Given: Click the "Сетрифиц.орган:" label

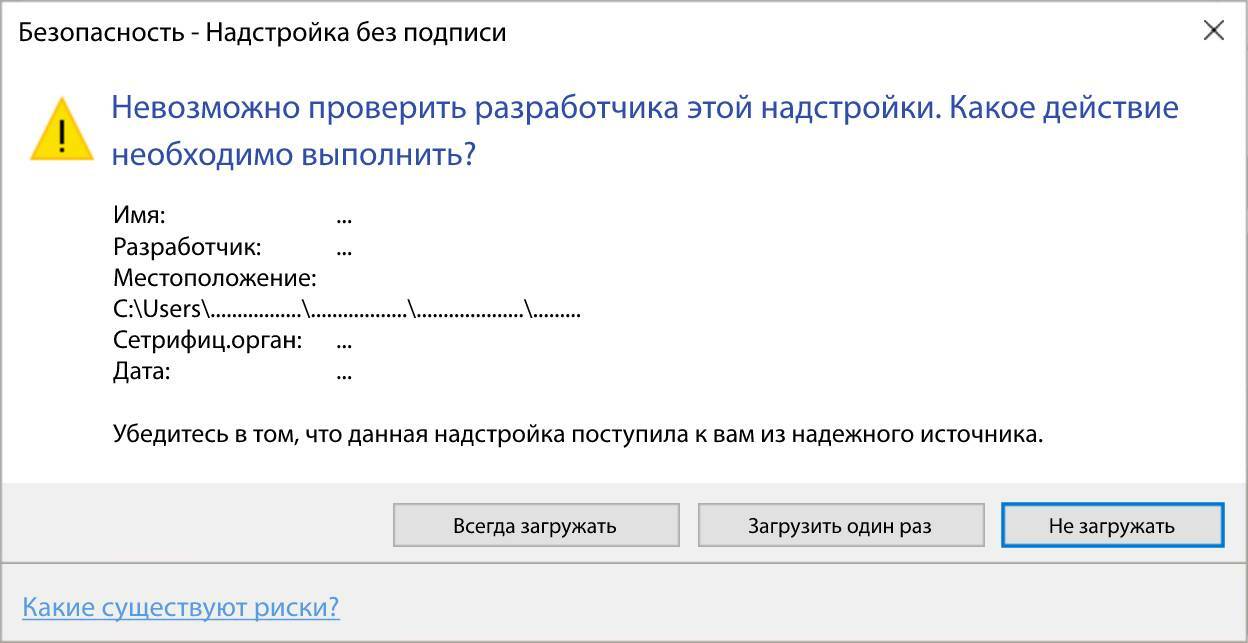Looking at the screenshot, I should [x=207, y=340].
